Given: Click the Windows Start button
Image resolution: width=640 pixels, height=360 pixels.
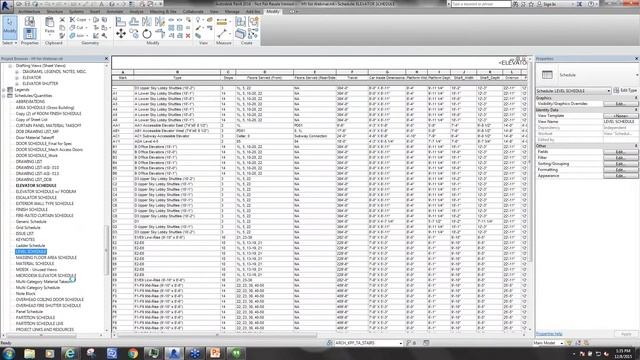Looking at the screenshot, I should point(9,353).
